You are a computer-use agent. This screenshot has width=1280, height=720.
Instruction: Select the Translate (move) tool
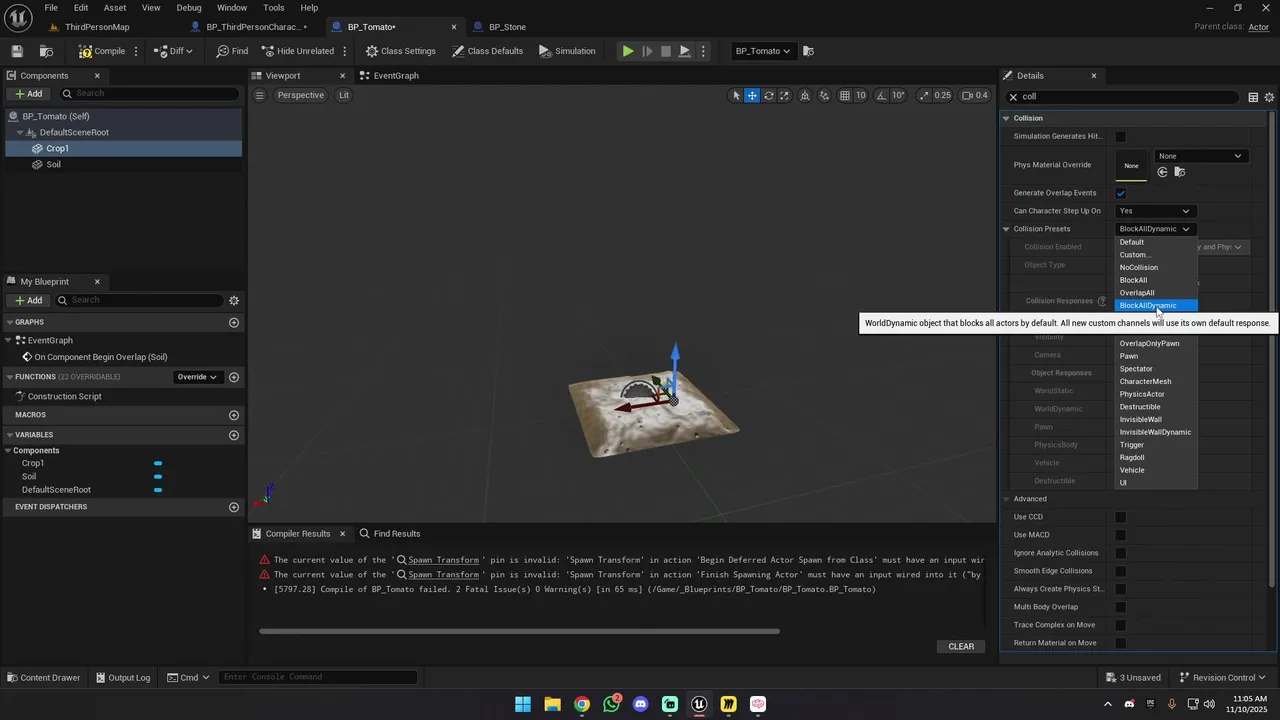click(x=752, y=95)
